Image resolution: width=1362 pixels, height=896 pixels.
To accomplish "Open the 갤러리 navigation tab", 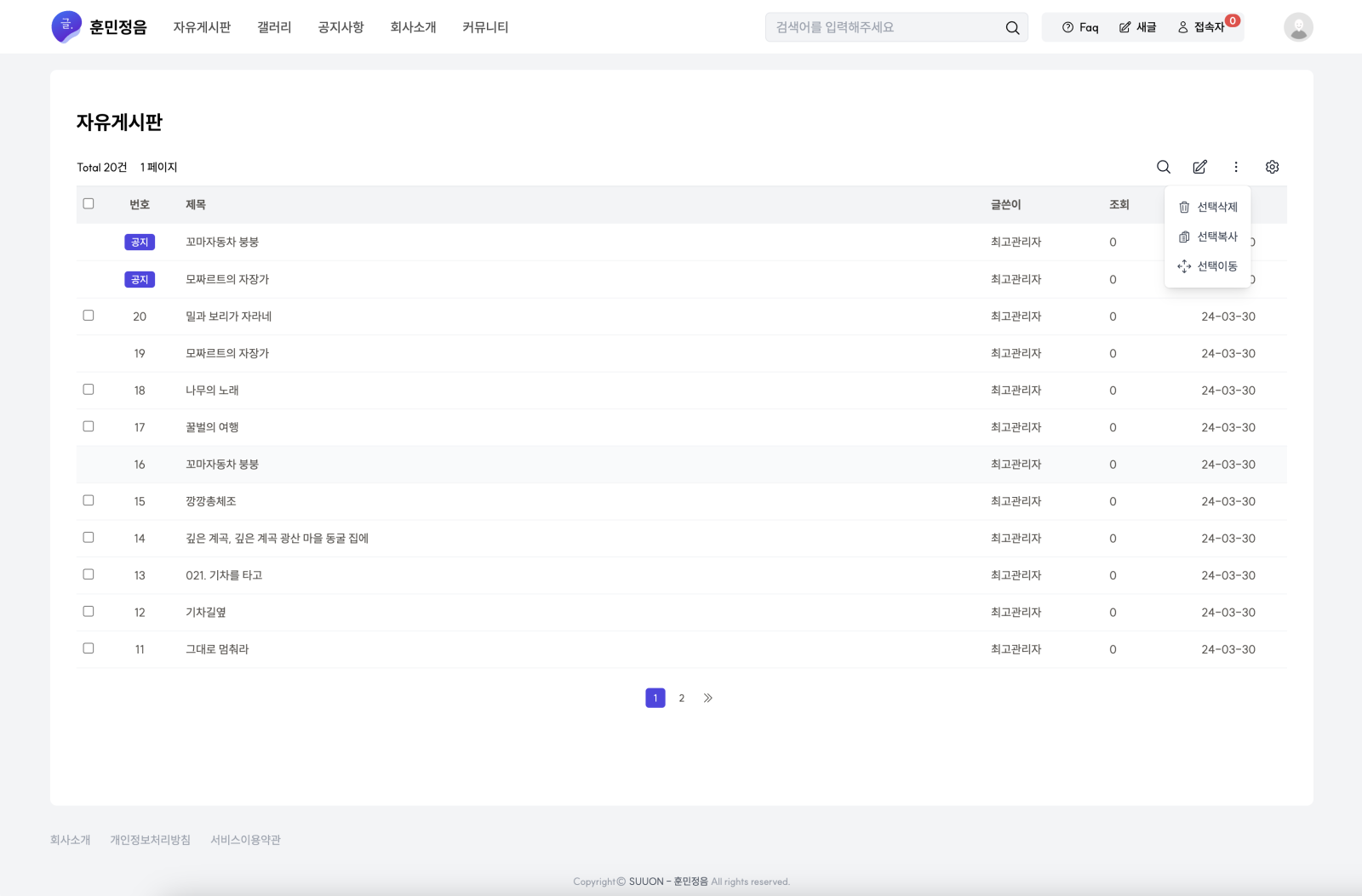I will [x=274, y=27].
